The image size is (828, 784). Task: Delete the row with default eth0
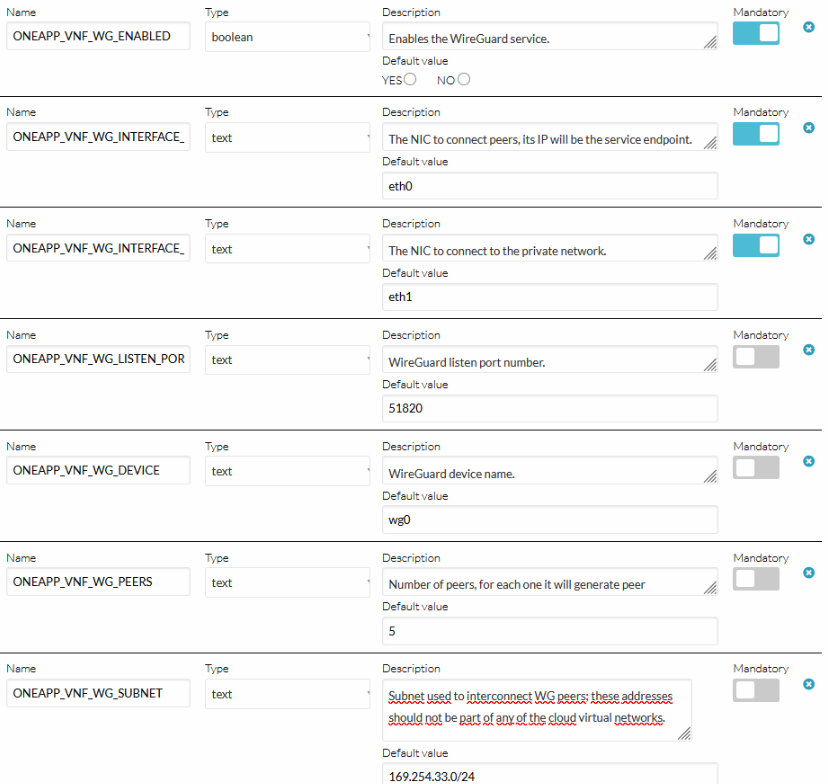click(809, 127)
